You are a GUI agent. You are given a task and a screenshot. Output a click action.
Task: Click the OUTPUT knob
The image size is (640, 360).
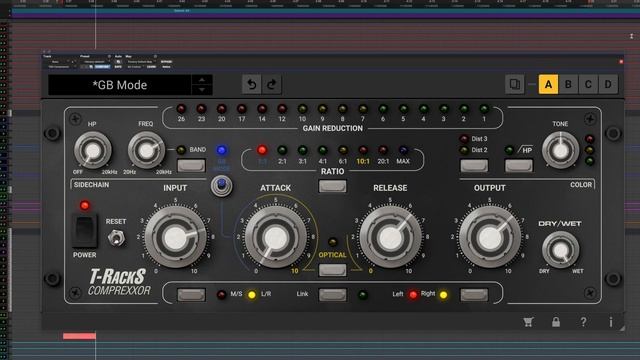coord(490,238)
